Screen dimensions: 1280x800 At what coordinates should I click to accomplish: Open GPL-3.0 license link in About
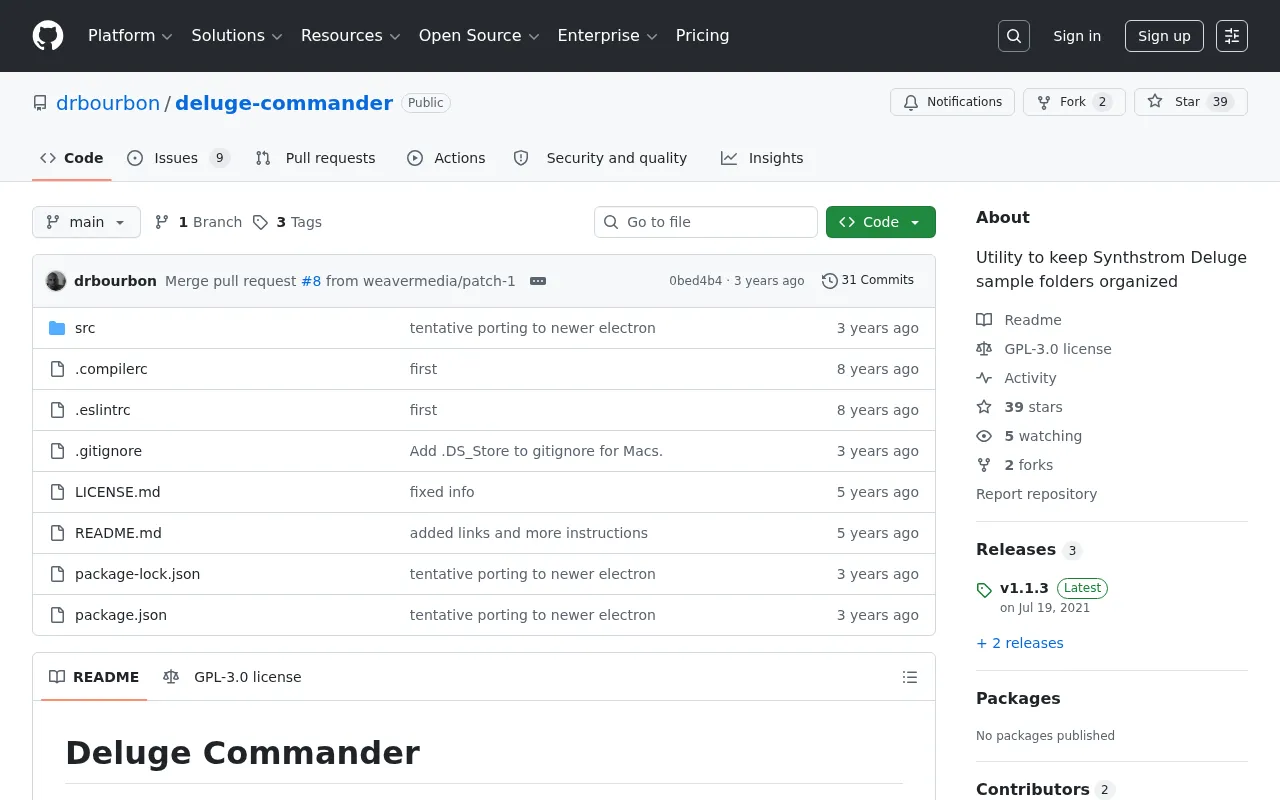(1044, 349)
